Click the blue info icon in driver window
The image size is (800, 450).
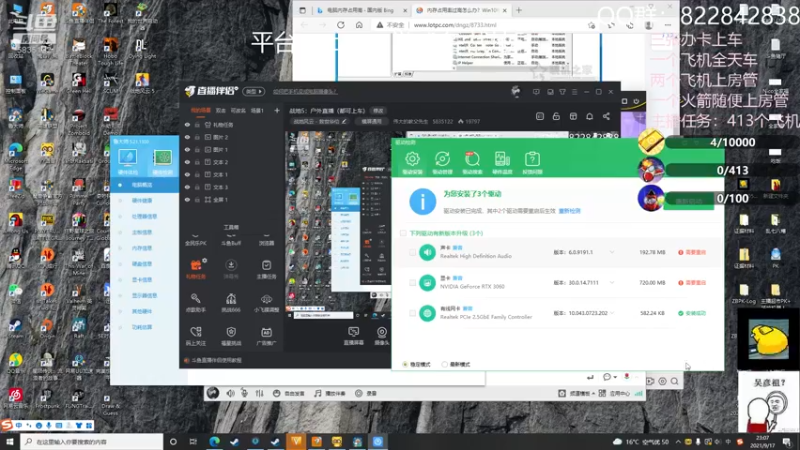(x=422, y=202)
